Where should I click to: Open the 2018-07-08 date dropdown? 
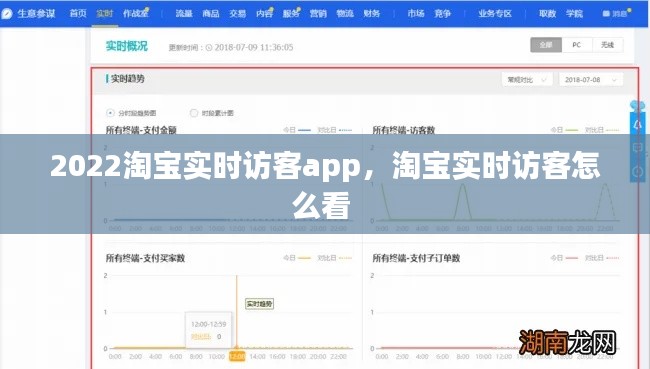(x=591, y=80)
